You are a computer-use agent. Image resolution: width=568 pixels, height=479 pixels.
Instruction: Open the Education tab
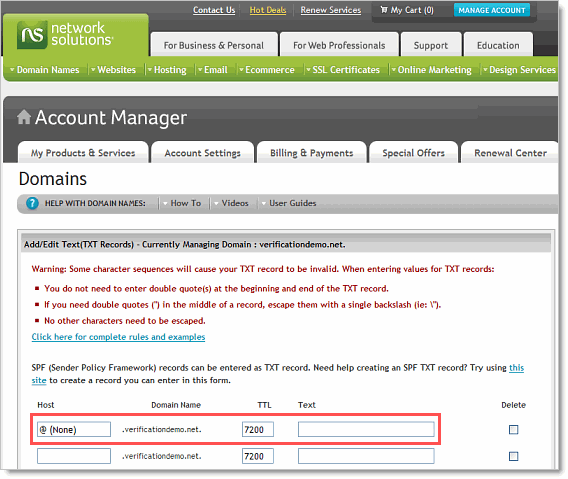click(x=498, y=45)
